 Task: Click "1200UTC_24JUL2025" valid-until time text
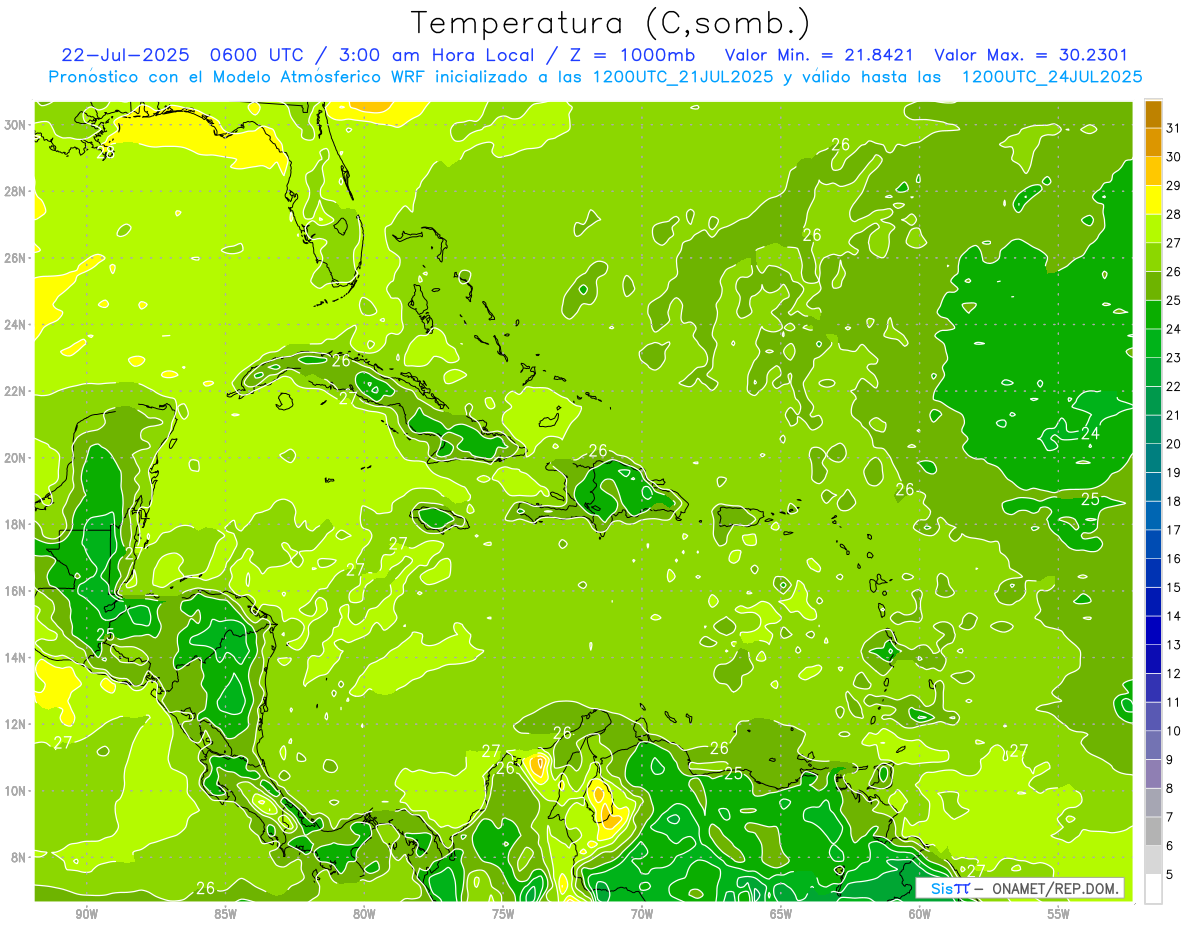pyautogui.click(x=1052, y=77)
